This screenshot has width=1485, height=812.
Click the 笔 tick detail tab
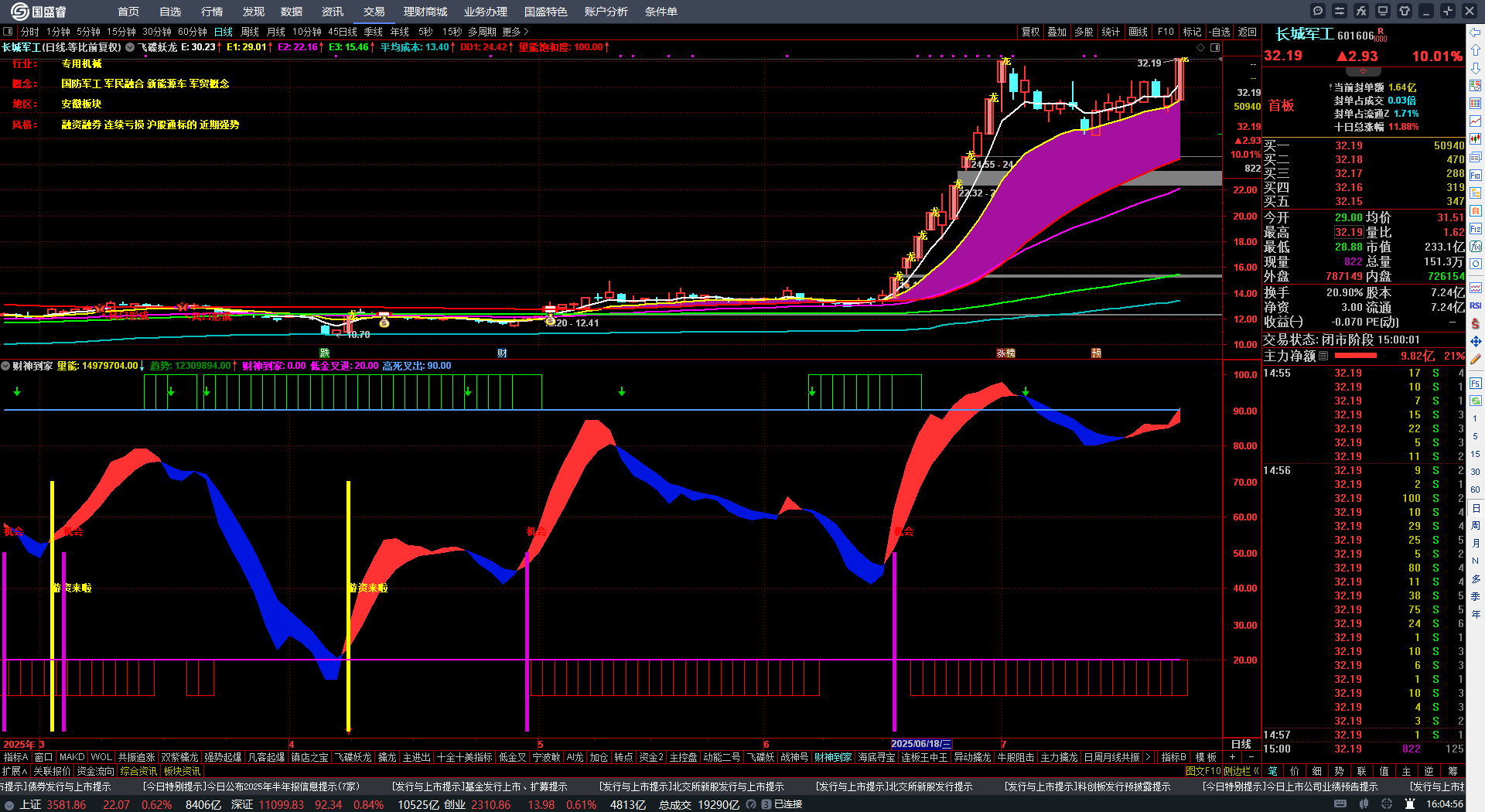click(x=1273, y=771)
